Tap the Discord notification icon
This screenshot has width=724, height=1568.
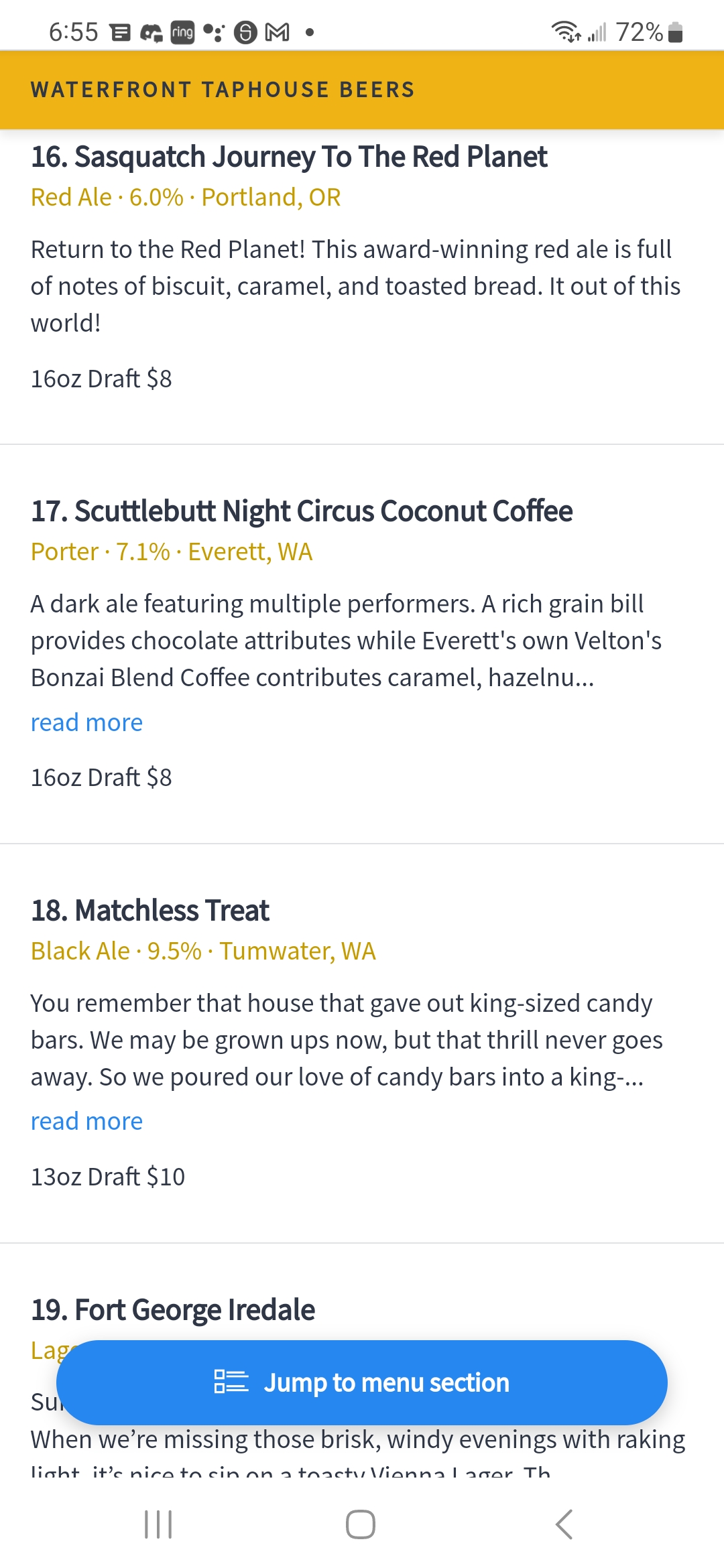click(152, 32)
